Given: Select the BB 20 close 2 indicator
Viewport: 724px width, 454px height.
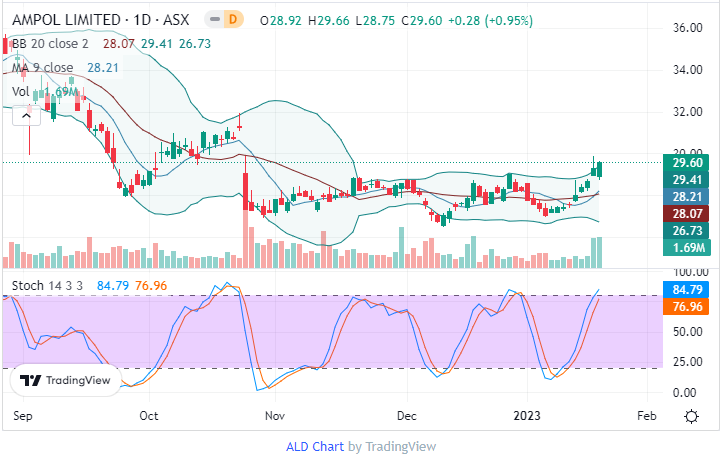Looking at the screenshot, I should click(x=48, y=43).
